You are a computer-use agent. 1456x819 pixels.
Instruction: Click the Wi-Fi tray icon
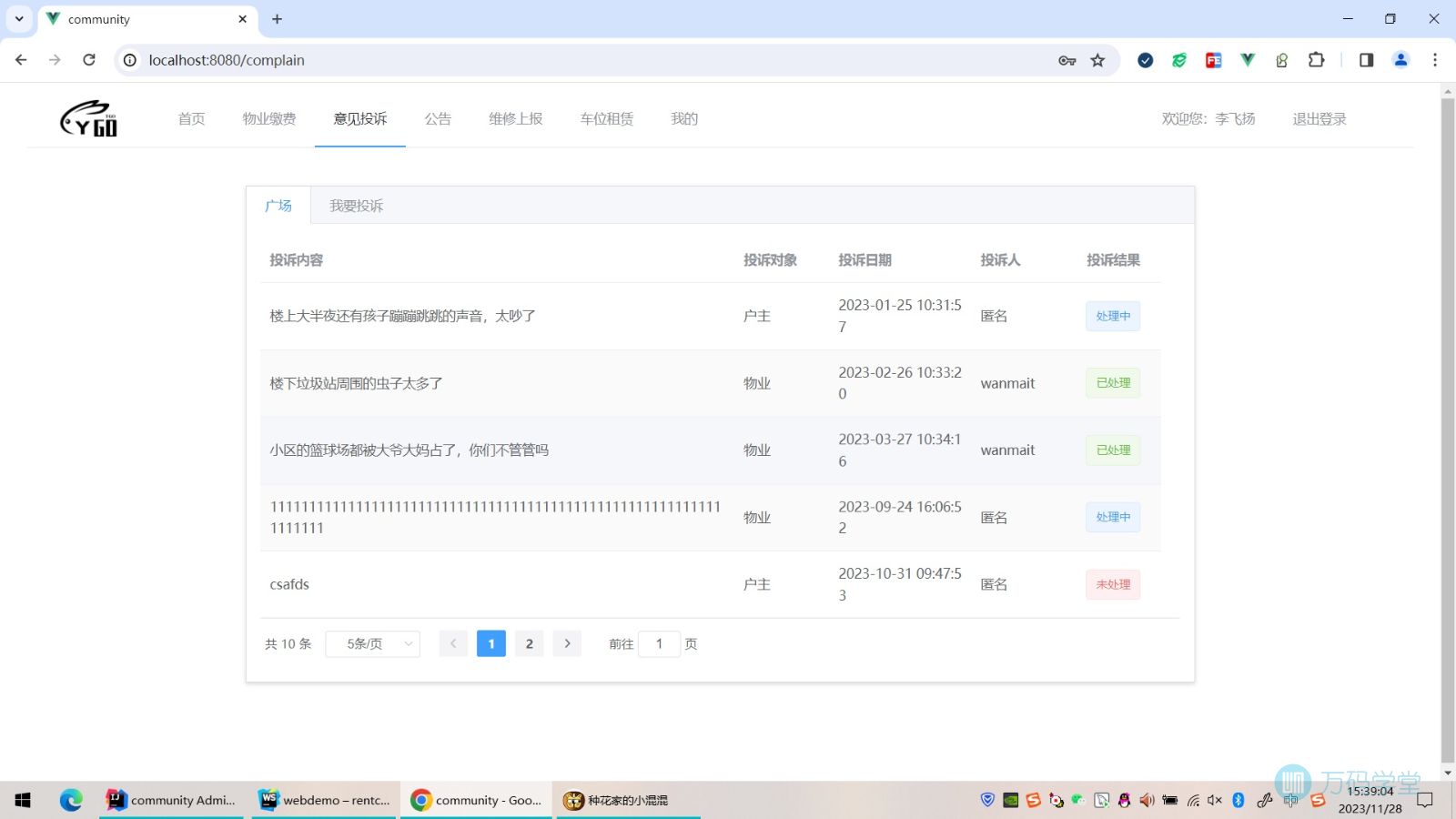[x=1193, y=800]
